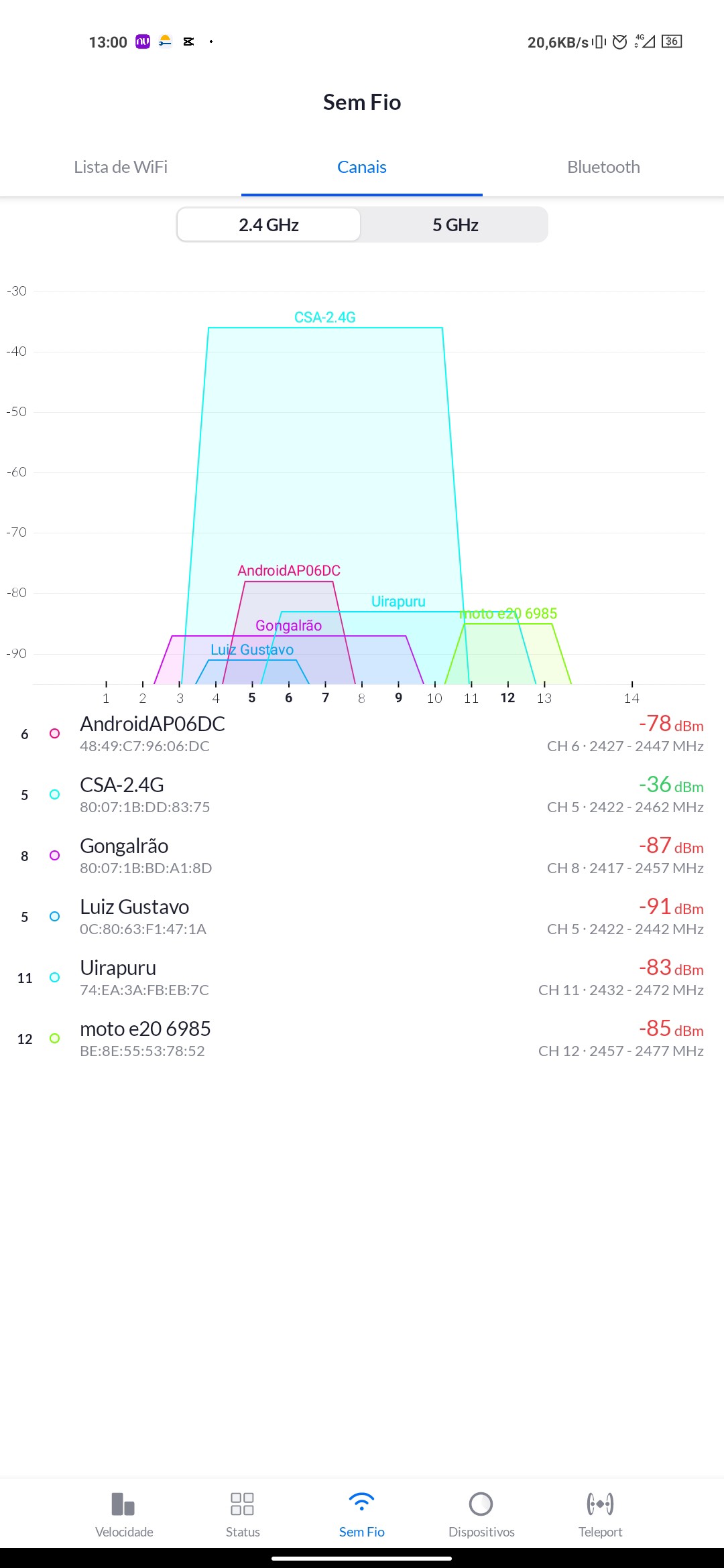
Task: Open the Velocidade speed test icon
Action: coord(123,1504)
